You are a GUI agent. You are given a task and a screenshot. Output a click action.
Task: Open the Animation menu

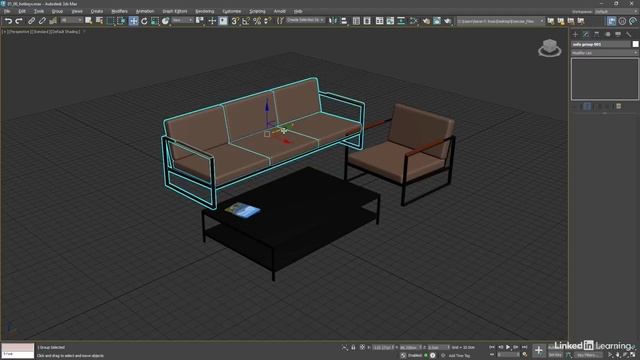[x=145, y=11]
